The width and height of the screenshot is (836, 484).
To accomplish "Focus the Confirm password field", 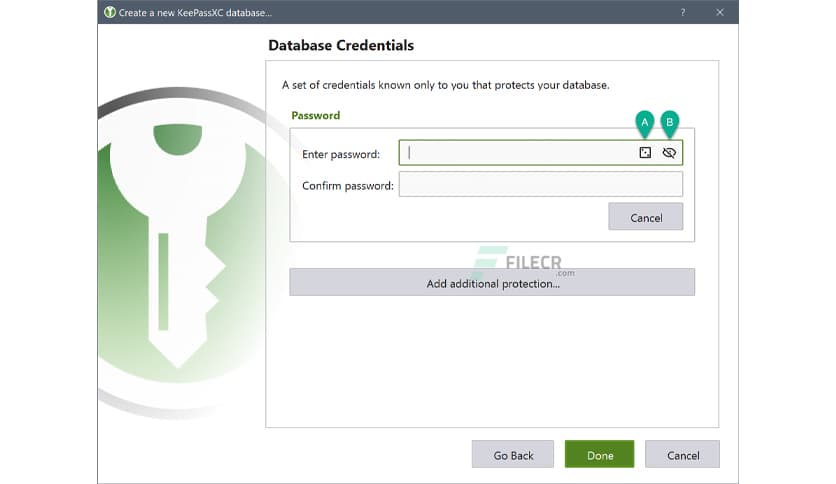I will coord(540,184).
